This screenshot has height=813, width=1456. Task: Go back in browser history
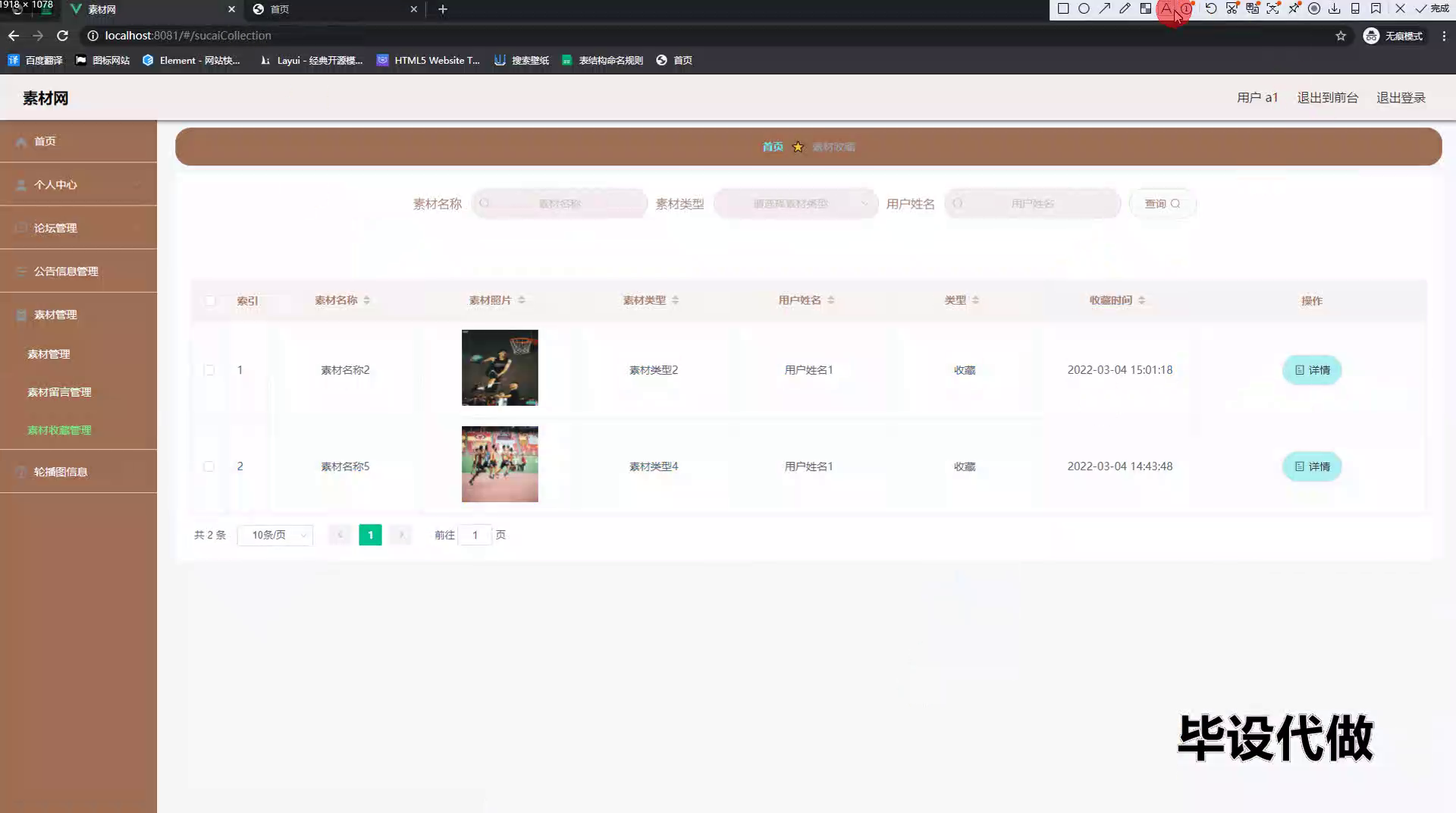(x=14, y=36)
